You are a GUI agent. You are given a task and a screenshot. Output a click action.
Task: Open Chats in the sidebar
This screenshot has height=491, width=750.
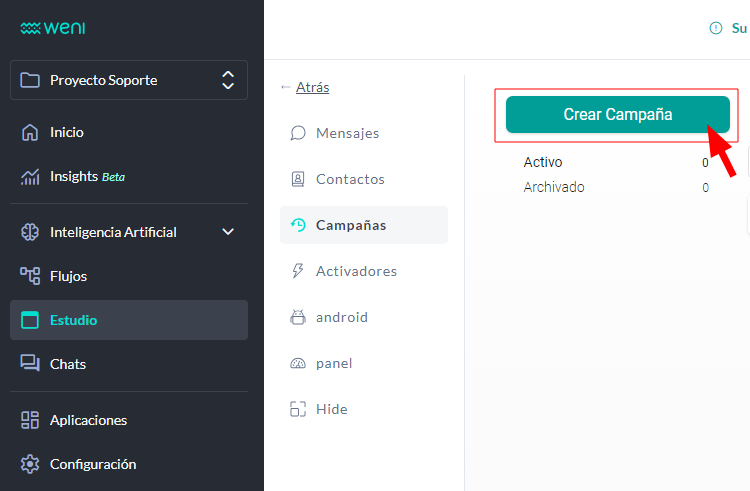pyautogui.click(x=129, y=364)
